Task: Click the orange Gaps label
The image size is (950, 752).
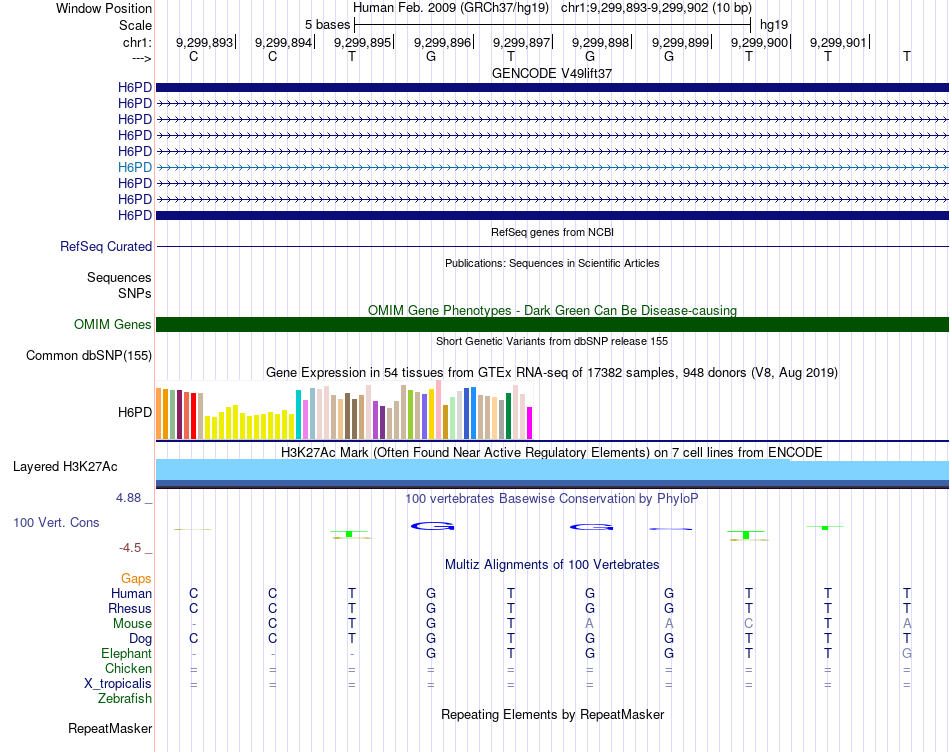Action: pyautogui.click(x=136, y=579)
